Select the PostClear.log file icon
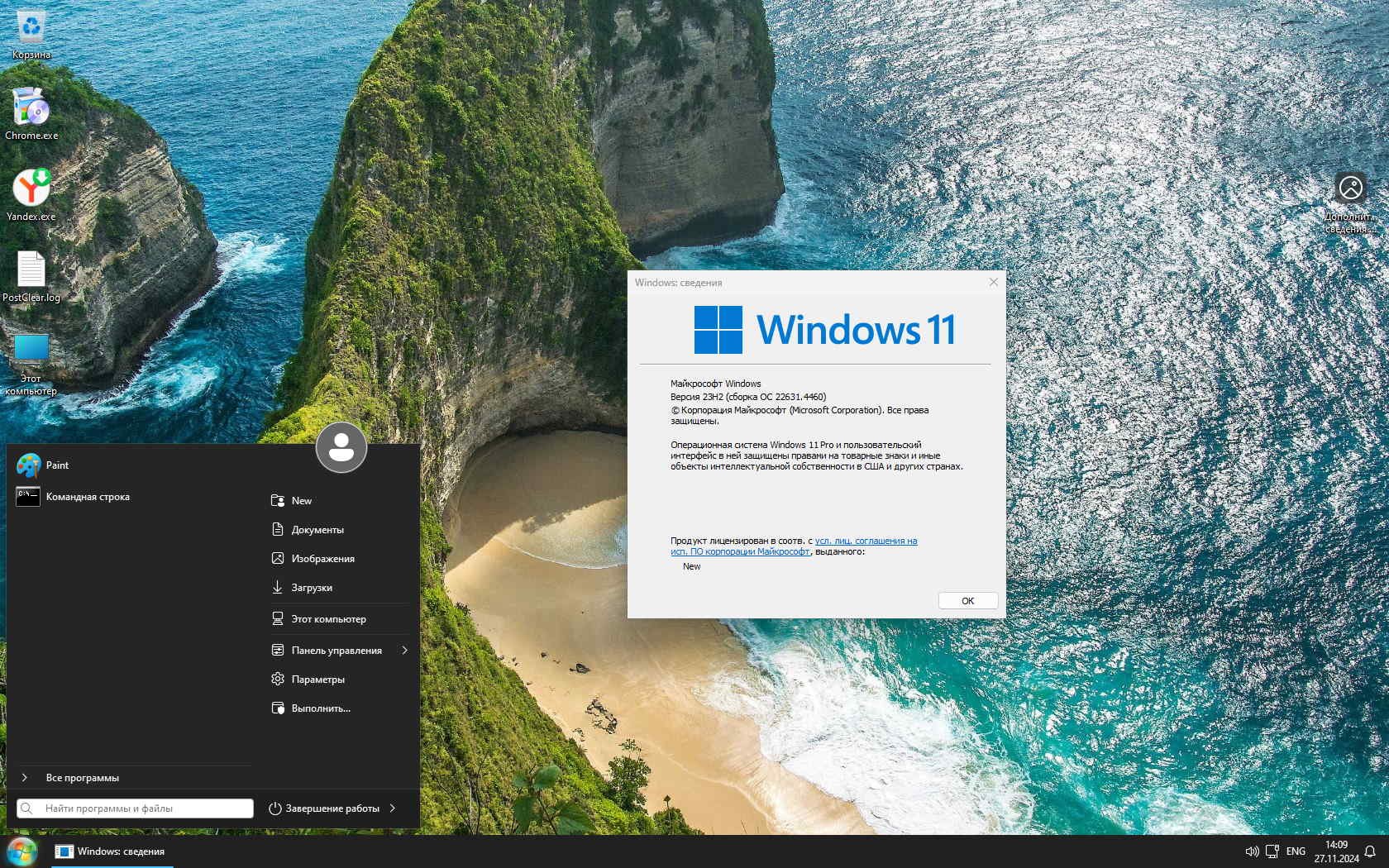The width and height of the screenshot is (1389, 868). 31,276
